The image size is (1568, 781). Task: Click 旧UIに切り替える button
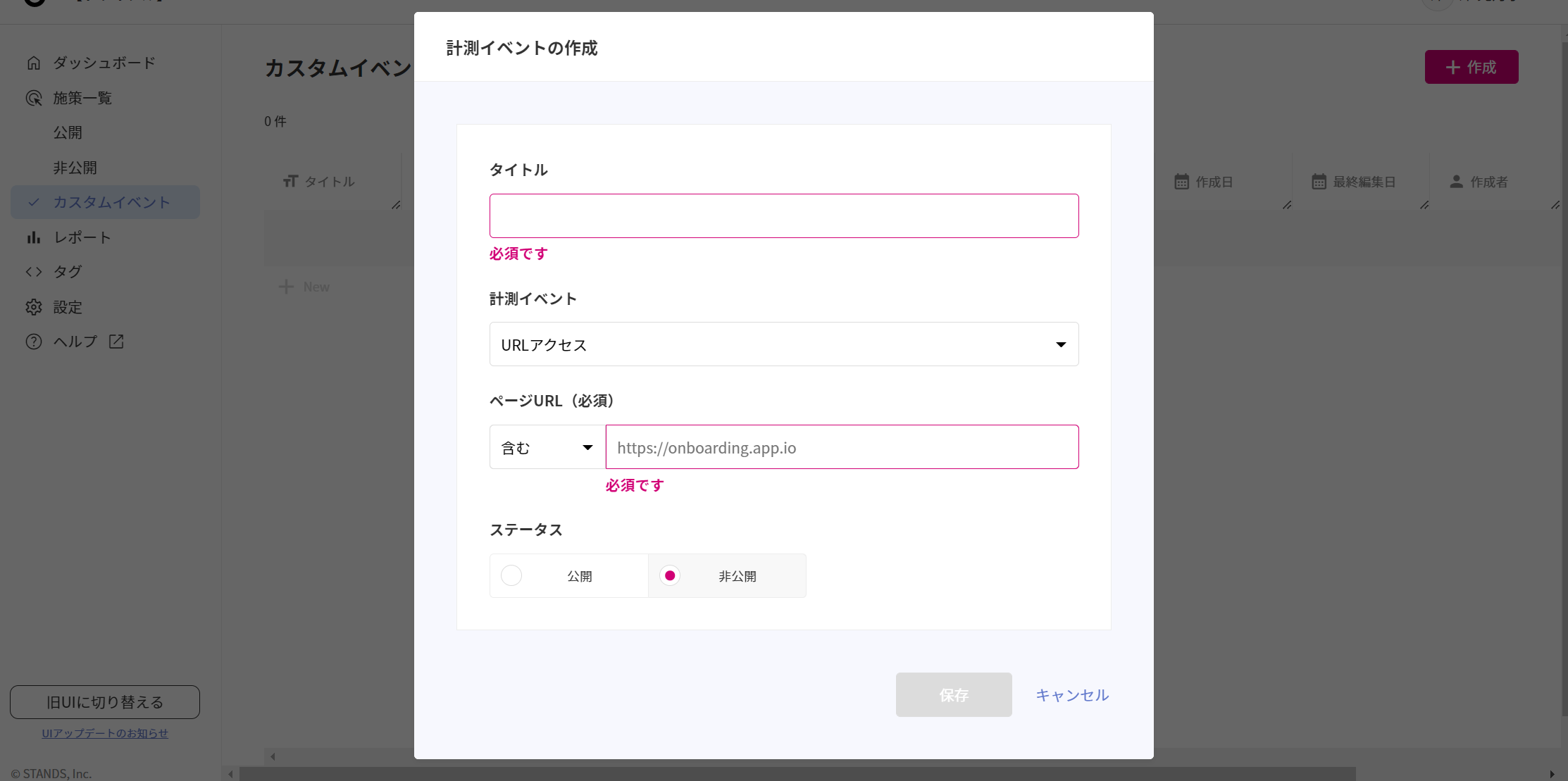(105, 702)
